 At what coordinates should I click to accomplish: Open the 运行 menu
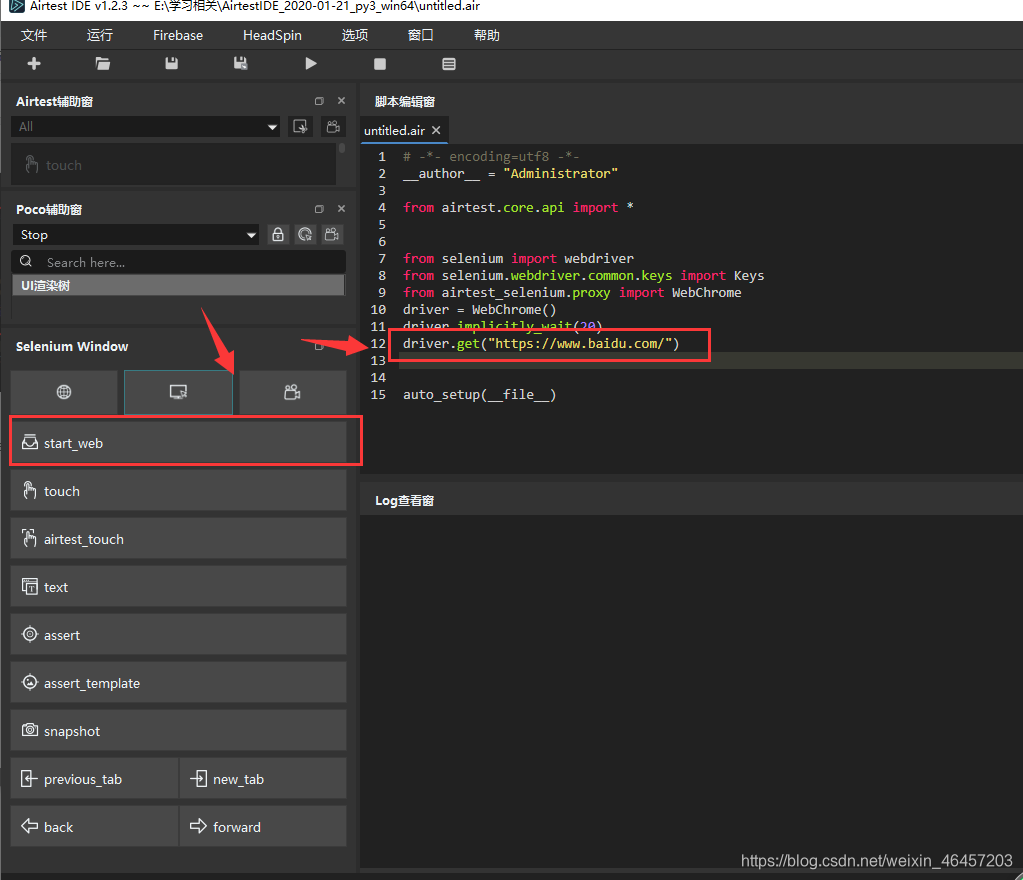click(100, 35)
